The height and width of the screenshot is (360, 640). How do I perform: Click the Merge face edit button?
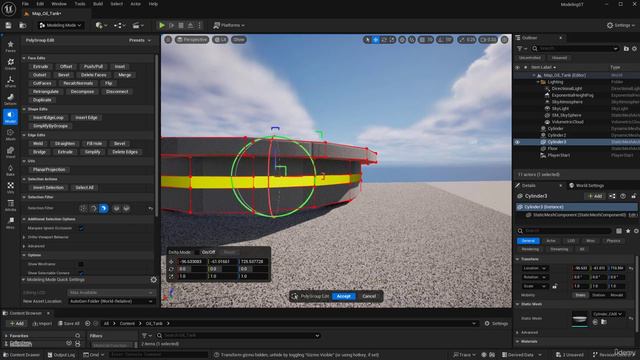pyautogui.click(x=125, y=75)
